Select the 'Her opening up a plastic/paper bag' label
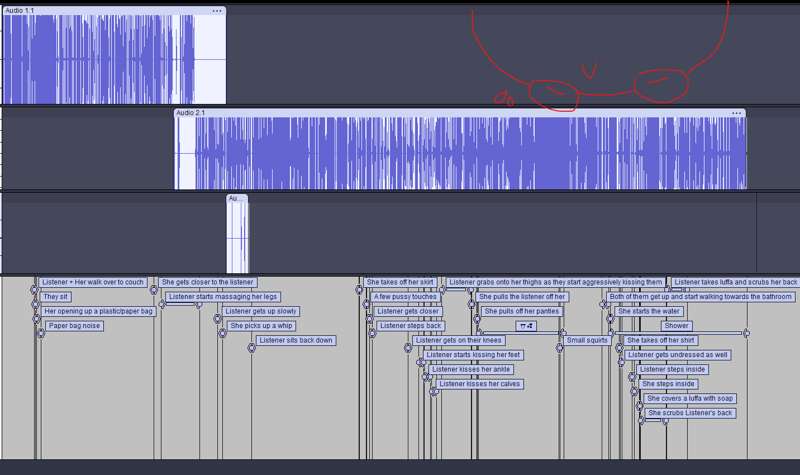 tap(99, 311)
